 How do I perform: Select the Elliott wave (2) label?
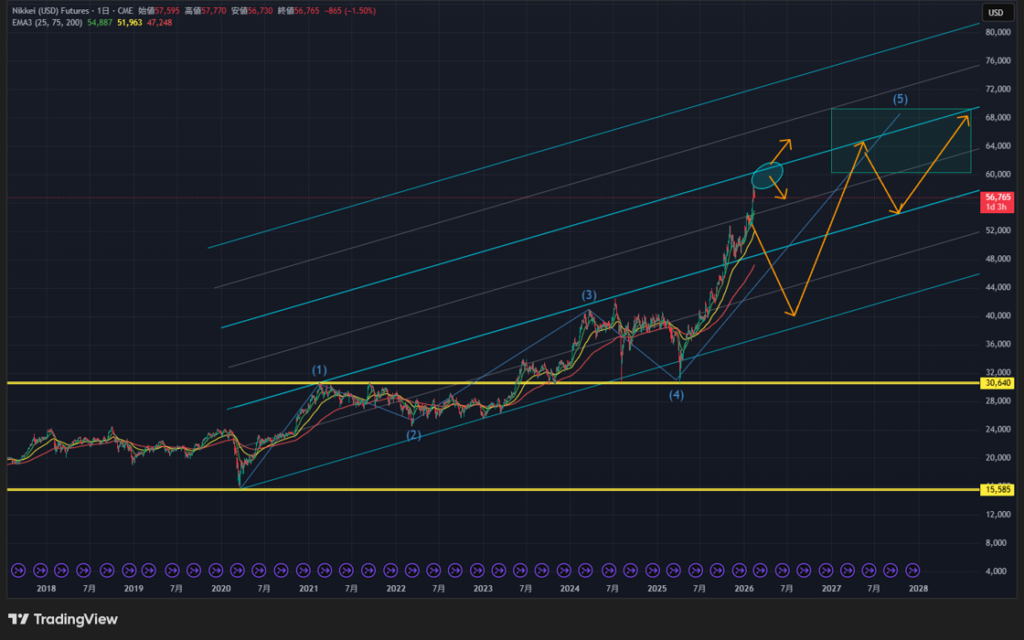pyautogui.click(x=413, y=434)
